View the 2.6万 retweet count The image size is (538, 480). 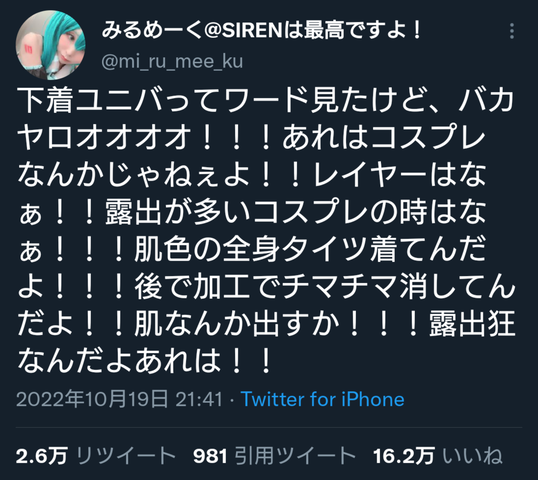pos(42,456)
